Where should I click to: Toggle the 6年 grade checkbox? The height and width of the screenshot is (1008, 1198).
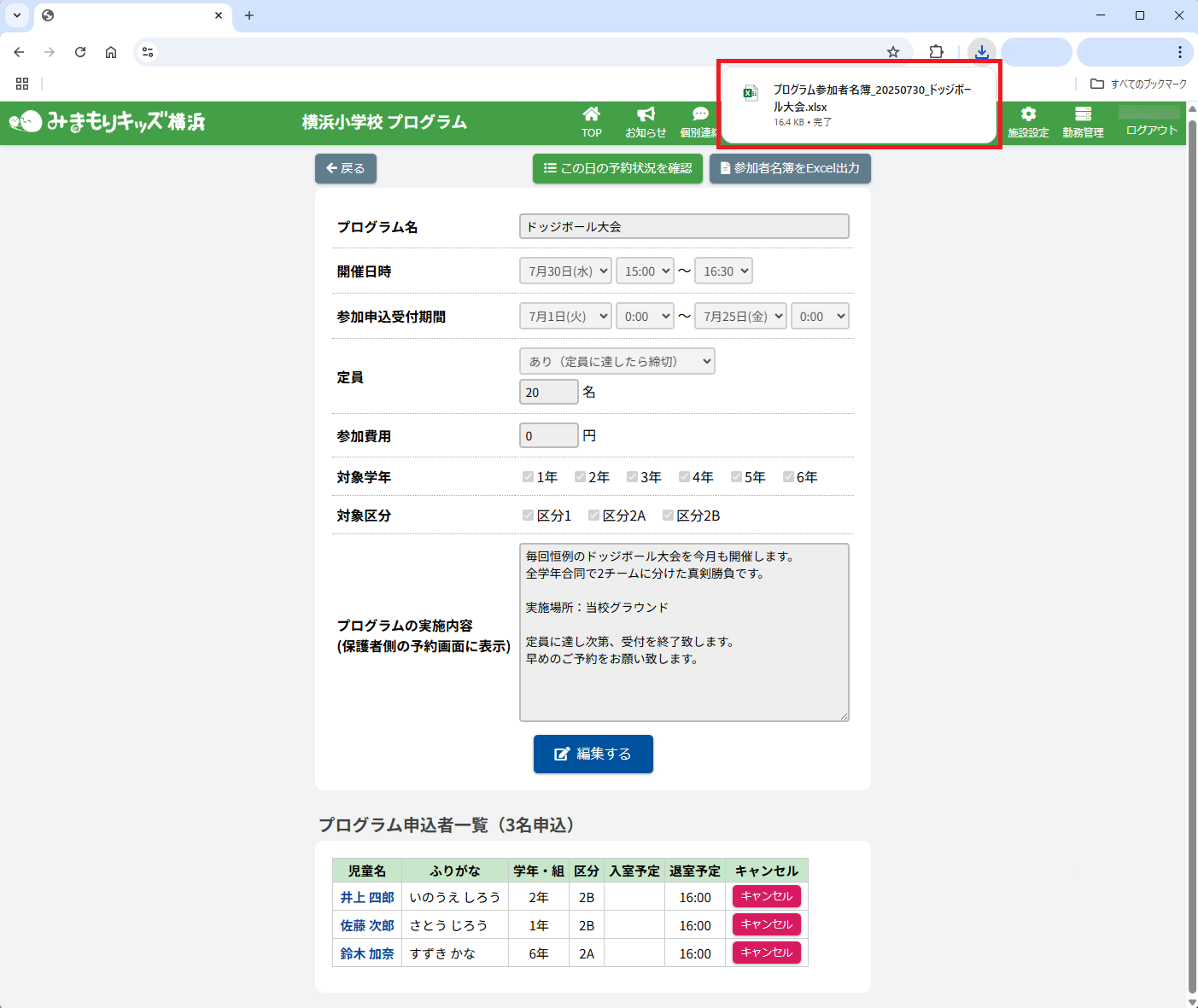click(x=788, y=477)
